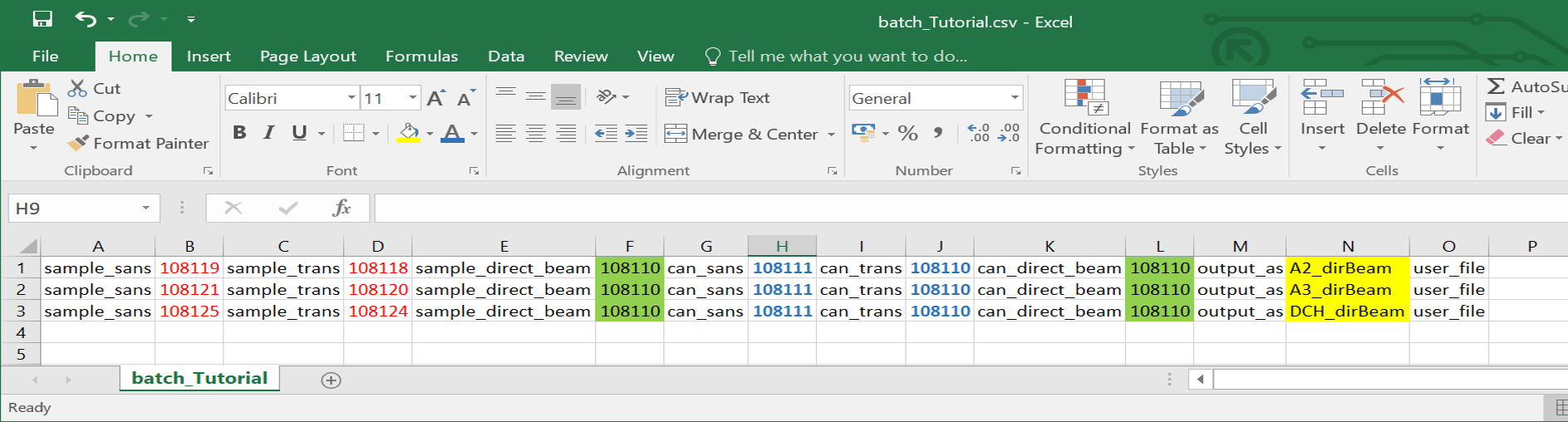Click the Undo arrow icon

point(85,19)
